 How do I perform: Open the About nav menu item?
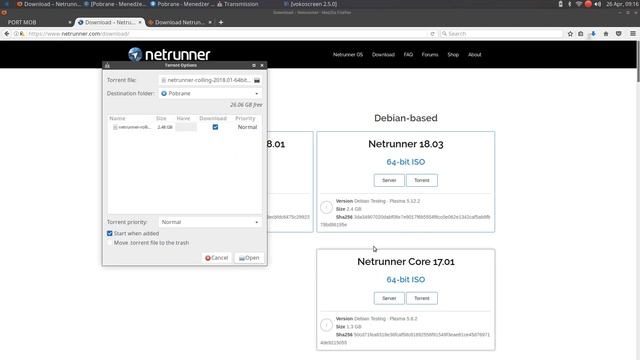[x=475, y=55]
